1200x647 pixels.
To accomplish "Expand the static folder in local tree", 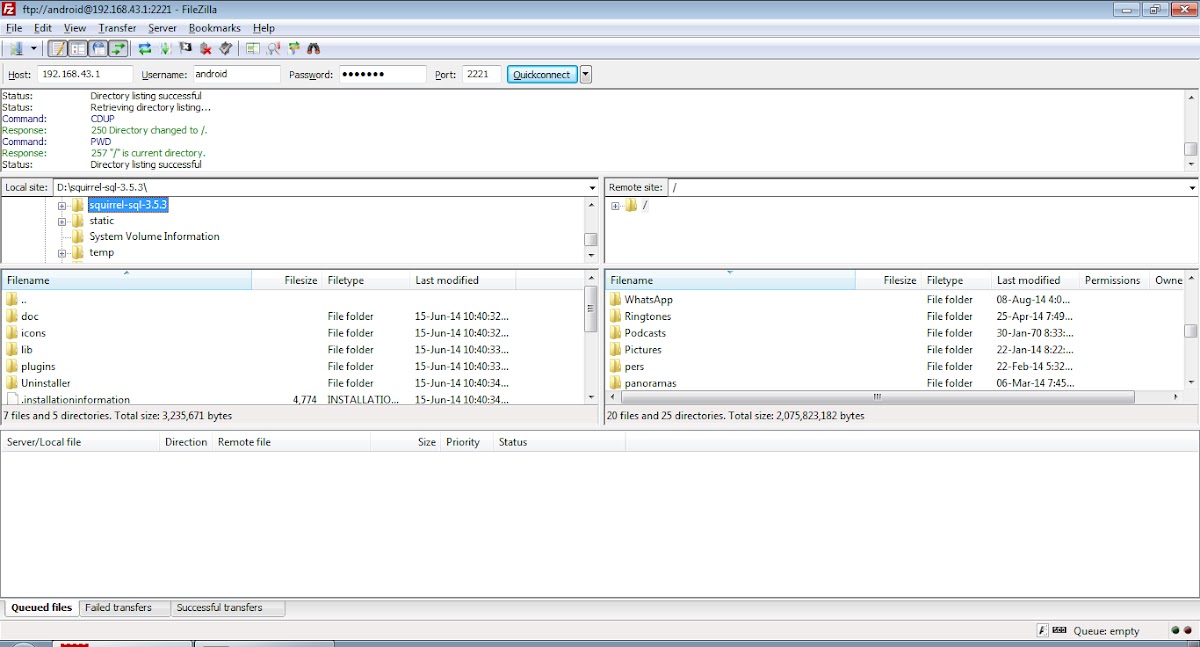I will tap(62, 221).
